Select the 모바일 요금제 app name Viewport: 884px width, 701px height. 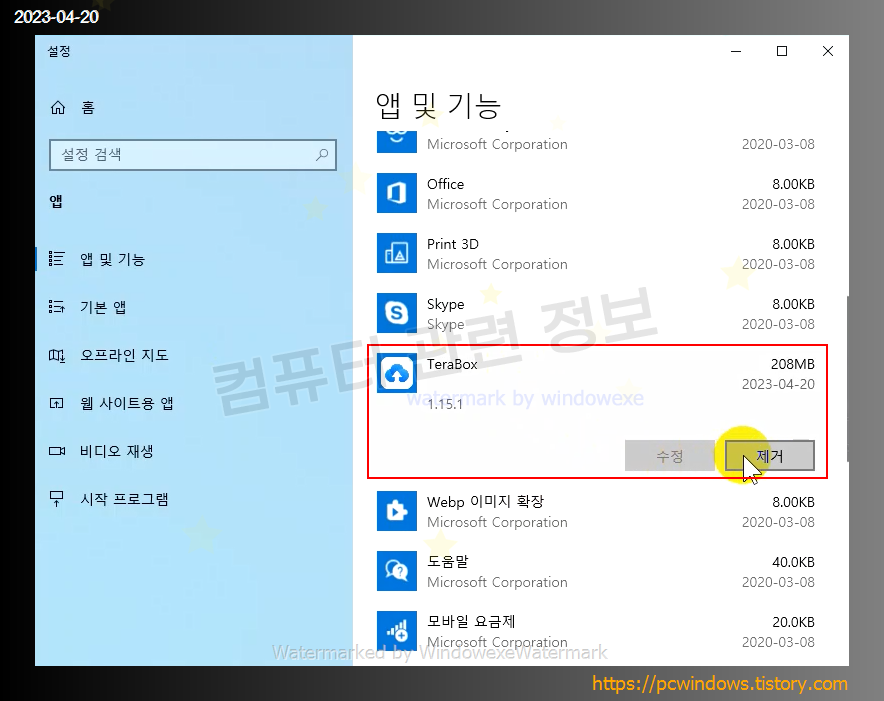coord(471,621)
